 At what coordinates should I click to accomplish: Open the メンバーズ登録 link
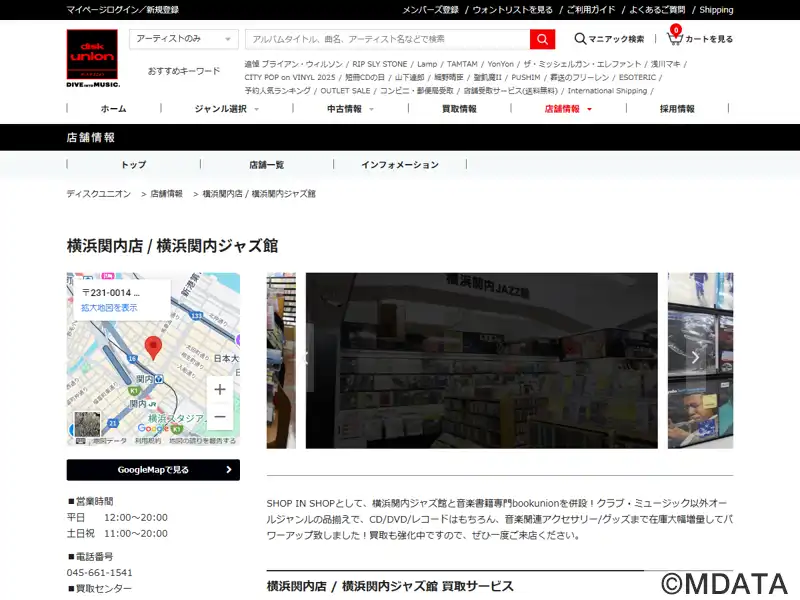click(x=430, y=10)
